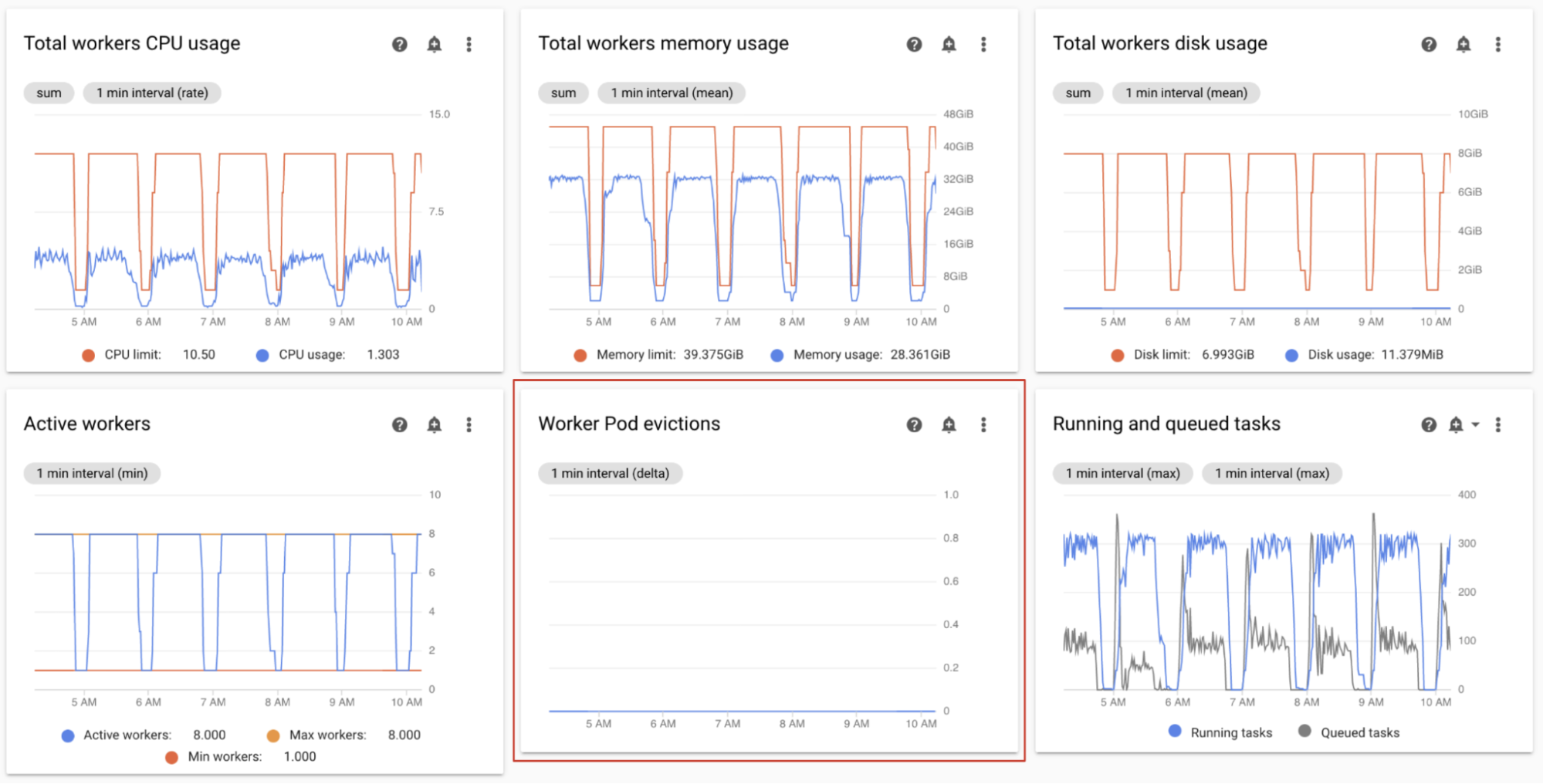Open three-dot menu on Active workers chart
Image resolution: width=1543 pixels, height=784 pixels.
(469, 425)
